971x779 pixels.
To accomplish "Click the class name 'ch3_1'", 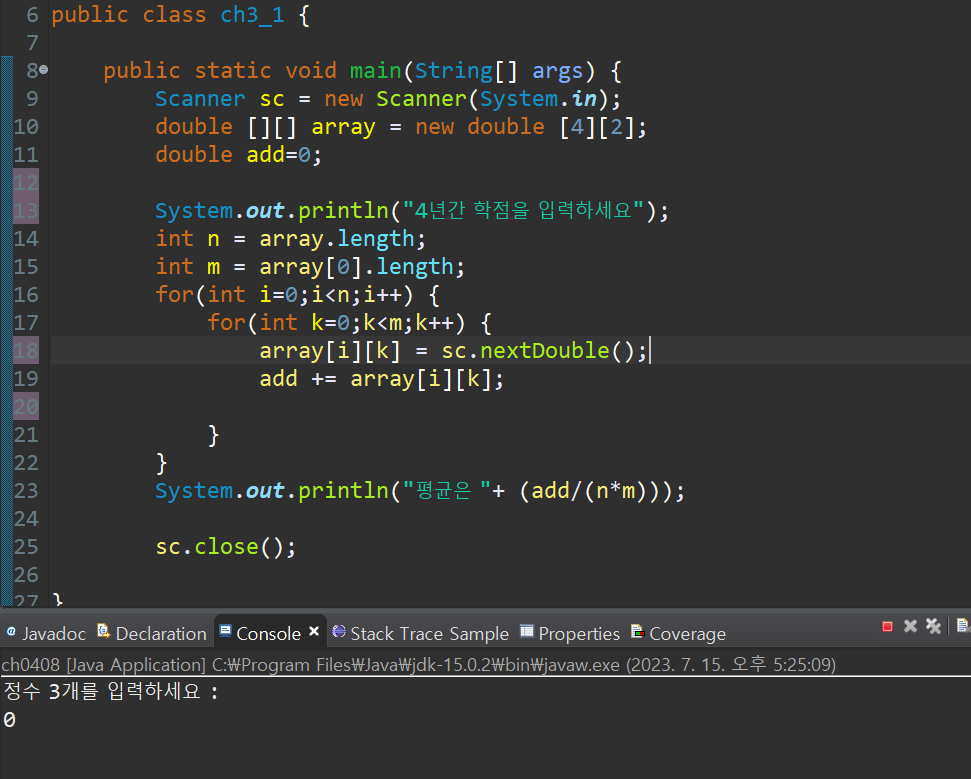I will pyautogui.click(x=252, y=15).
